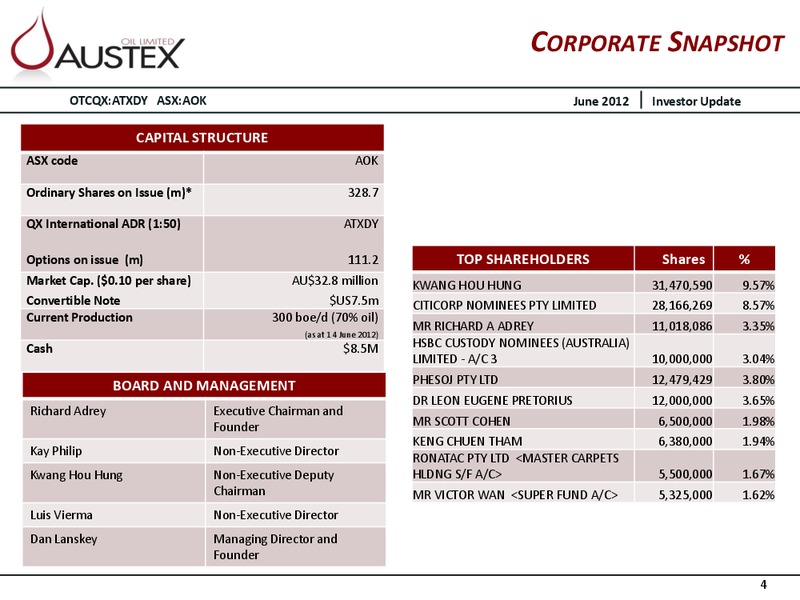Click the Dan Lanskey name
Viewport: 800px width, 600px height.
(64, 539)
